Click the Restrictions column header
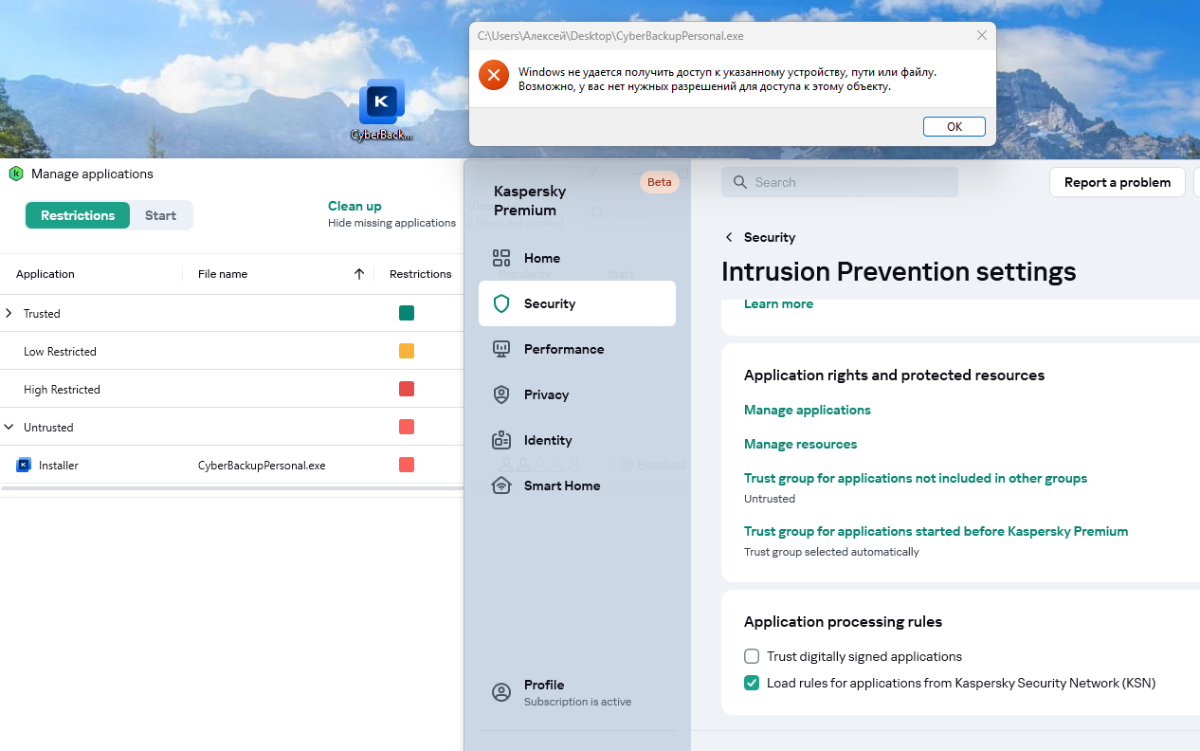The height and width of the screenshot is (751, 1200). 420,274
